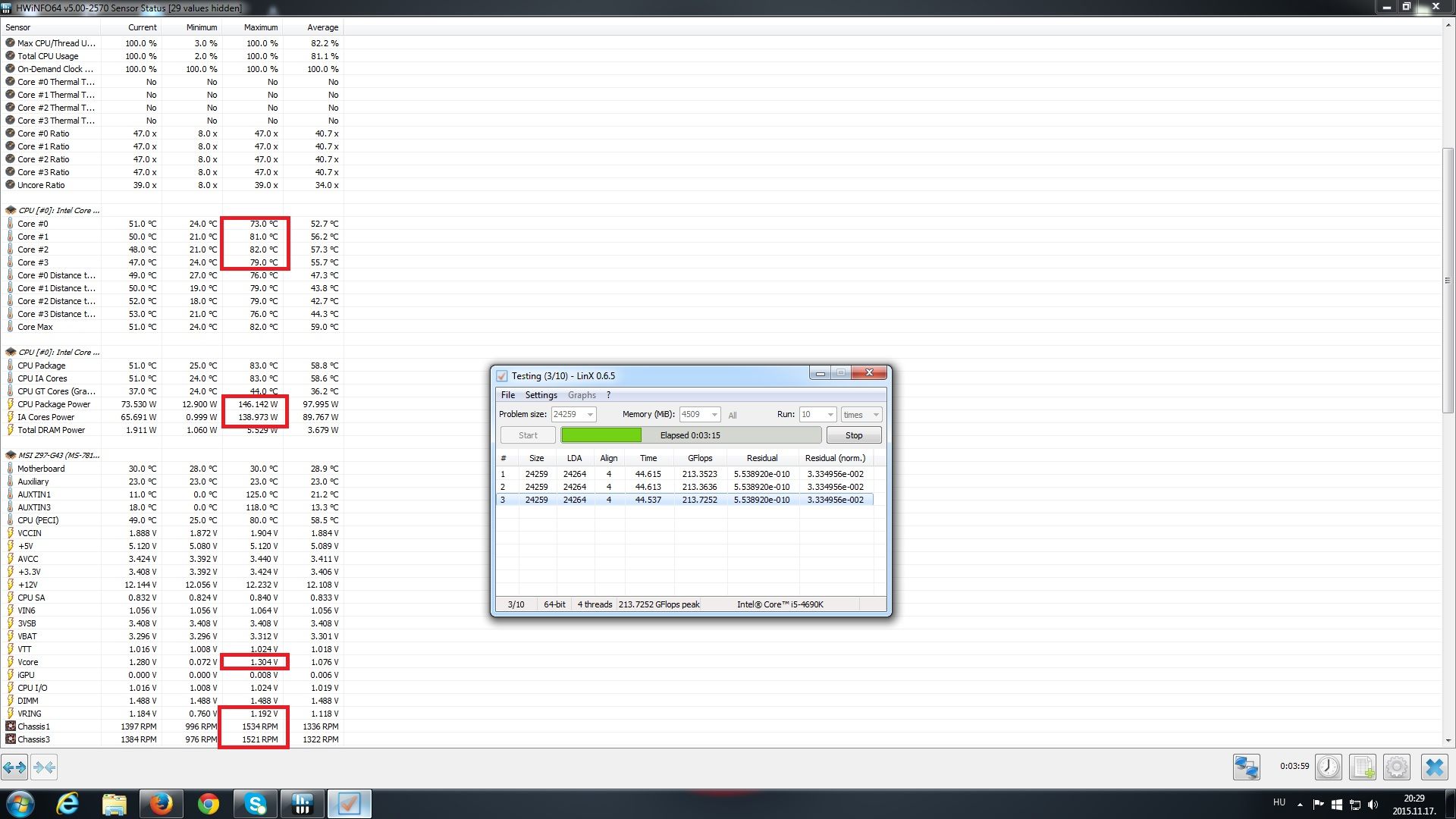Open the LinX question mark help menu
Image resolution: width=1456 pixels, height=819 pixels.
pos(608,395)
